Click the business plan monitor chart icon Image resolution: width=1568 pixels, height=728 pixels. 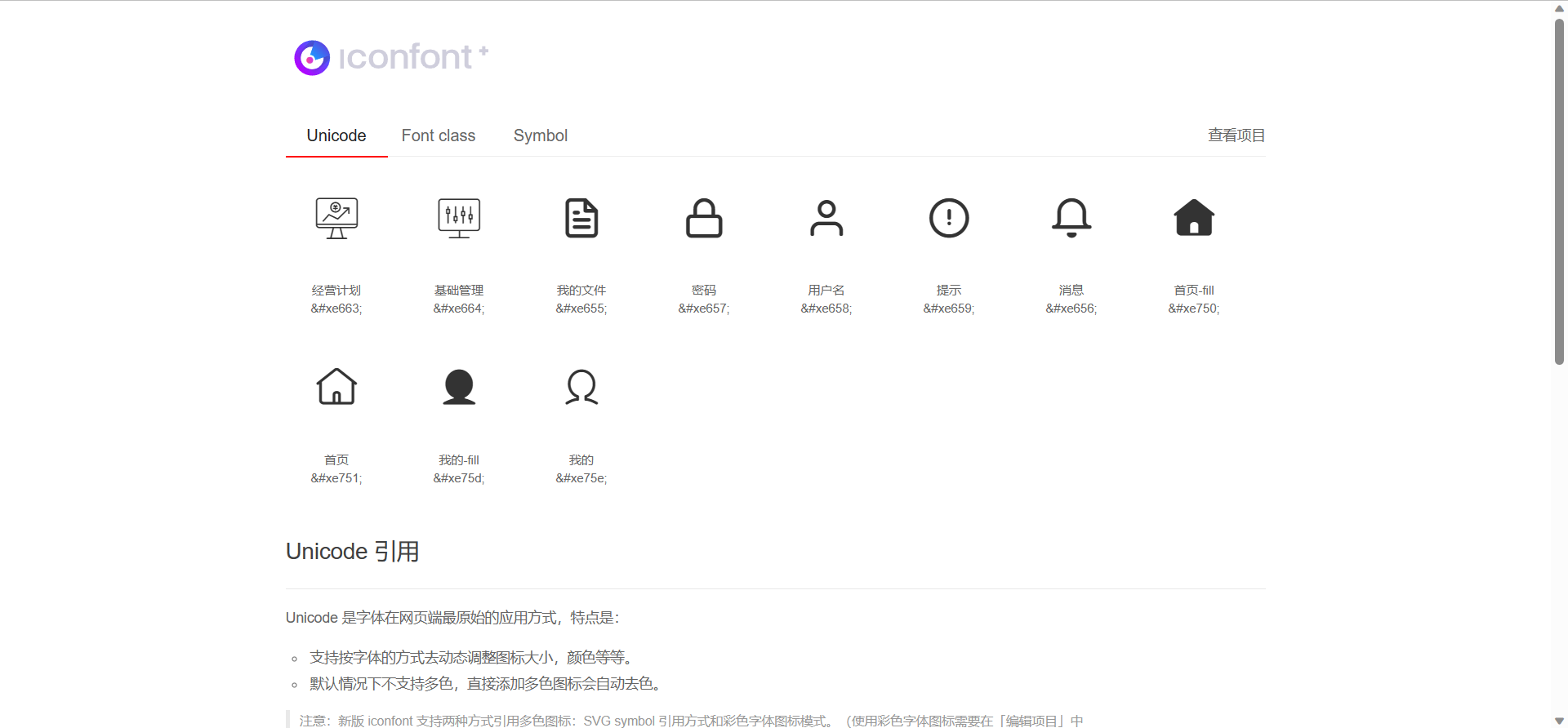coord(336,218)
